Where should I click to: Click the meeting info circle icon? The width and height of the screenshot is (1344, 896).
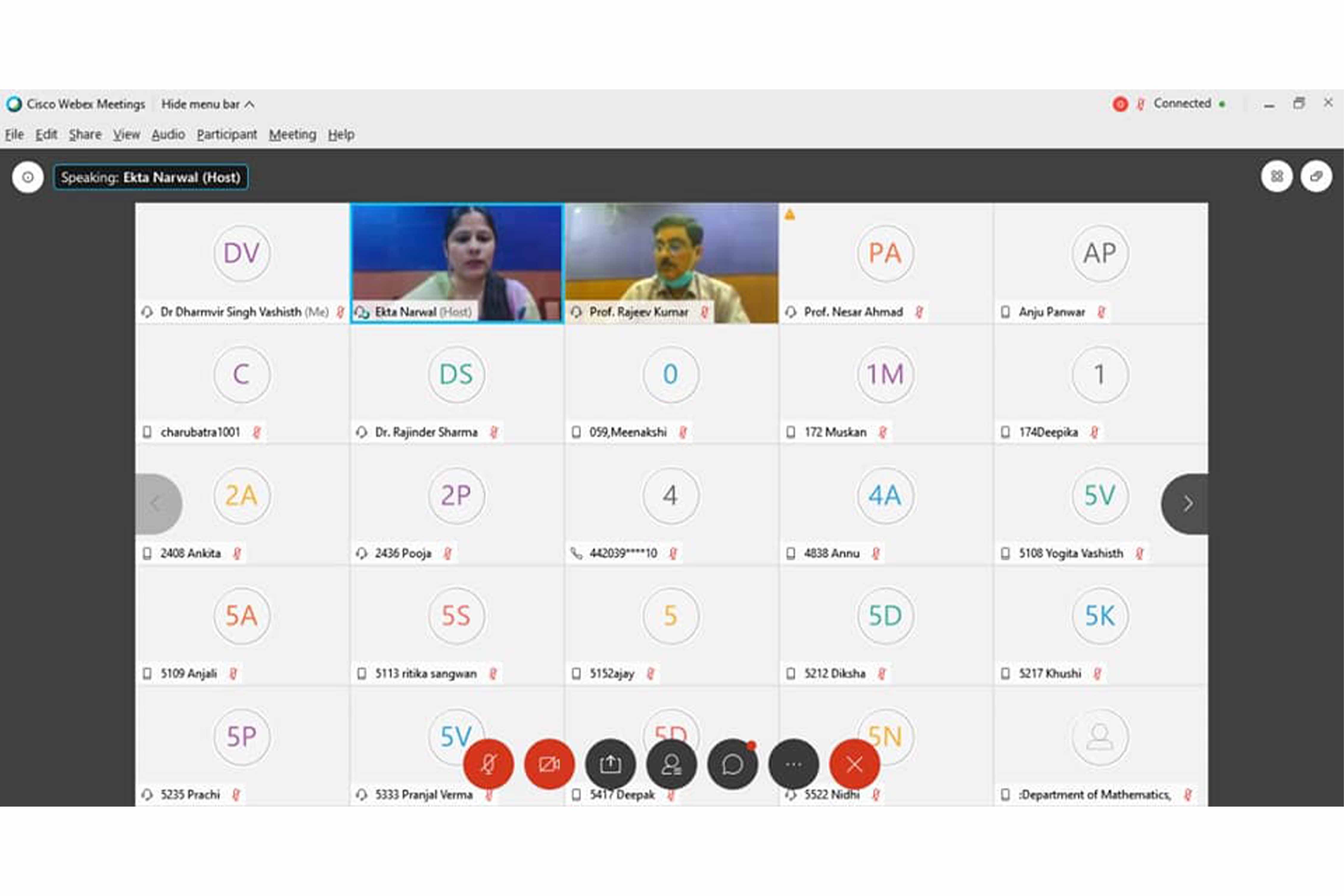27,177
